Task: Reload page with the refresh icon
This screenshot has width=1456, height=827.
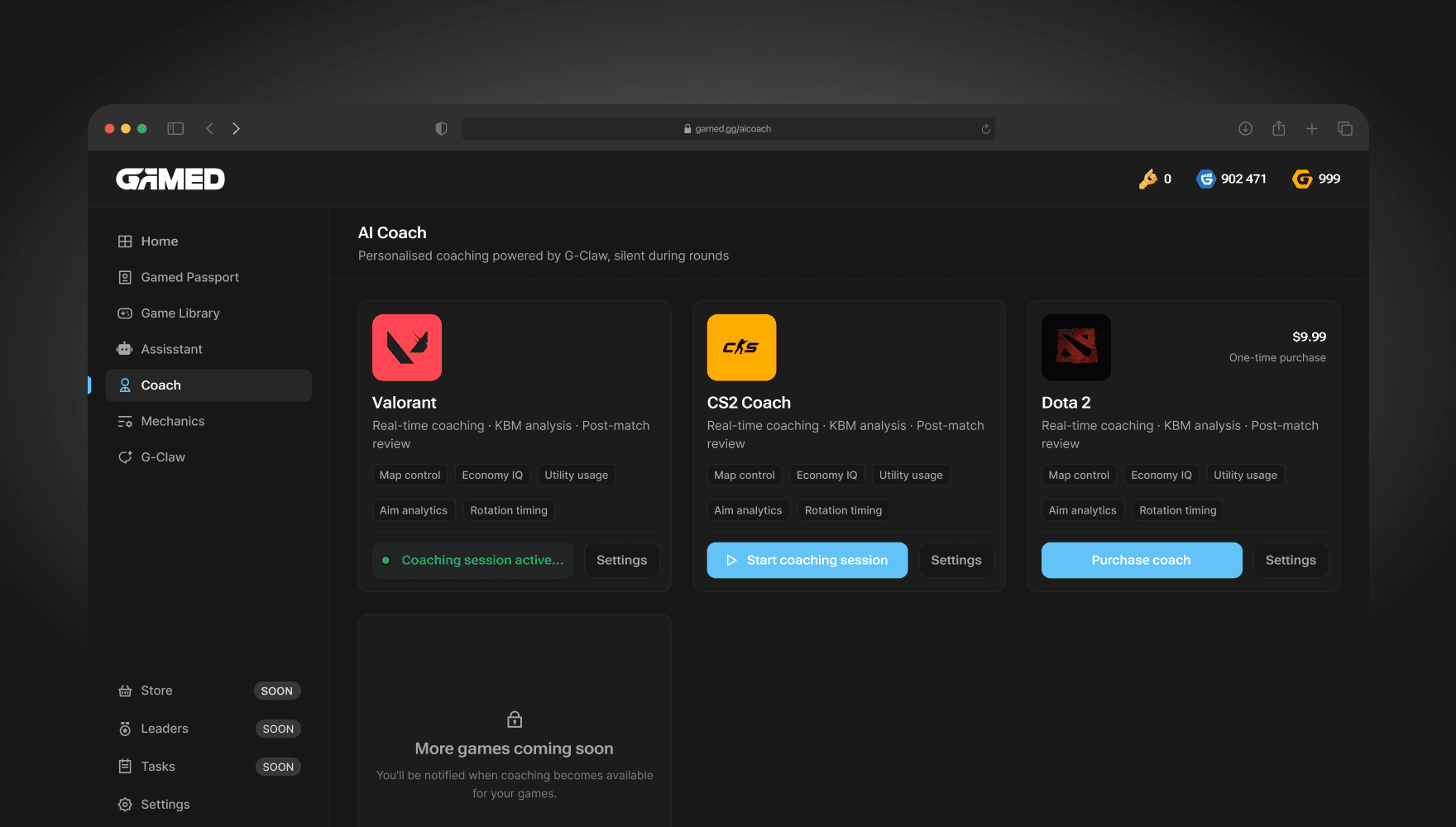Action: click(x=985, y=129)
